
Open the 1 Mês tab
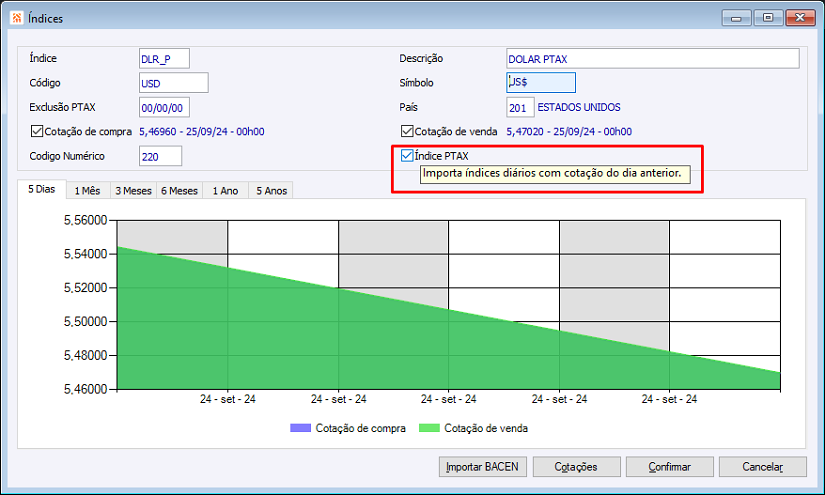tap(87, 190)
